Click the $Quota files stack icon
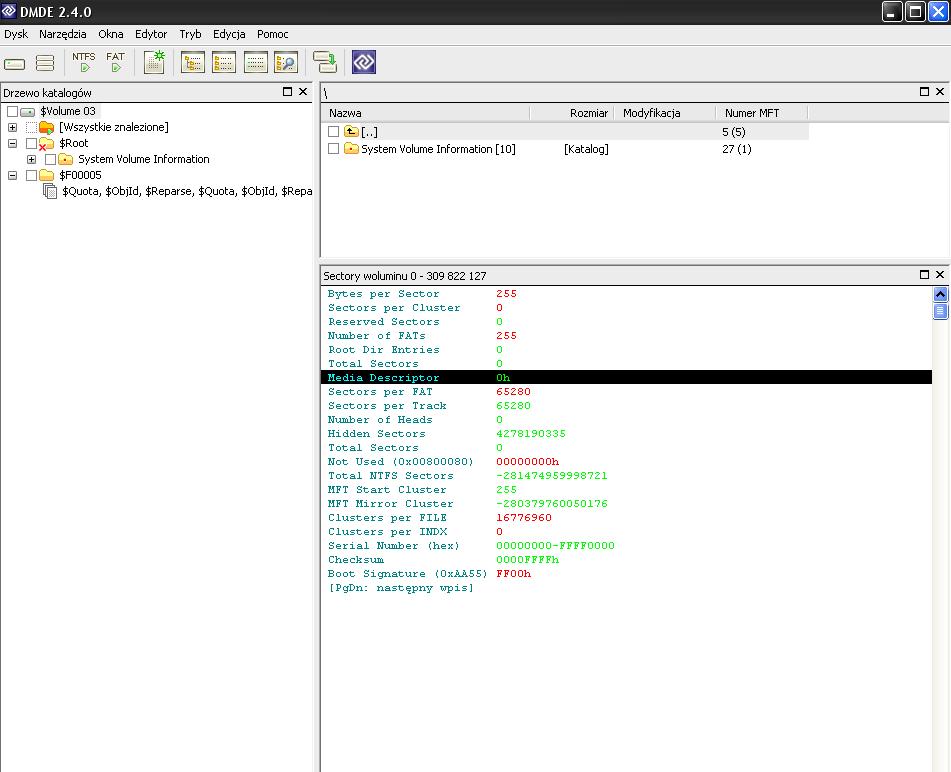The image size is (951, 772). click(50, 192)
